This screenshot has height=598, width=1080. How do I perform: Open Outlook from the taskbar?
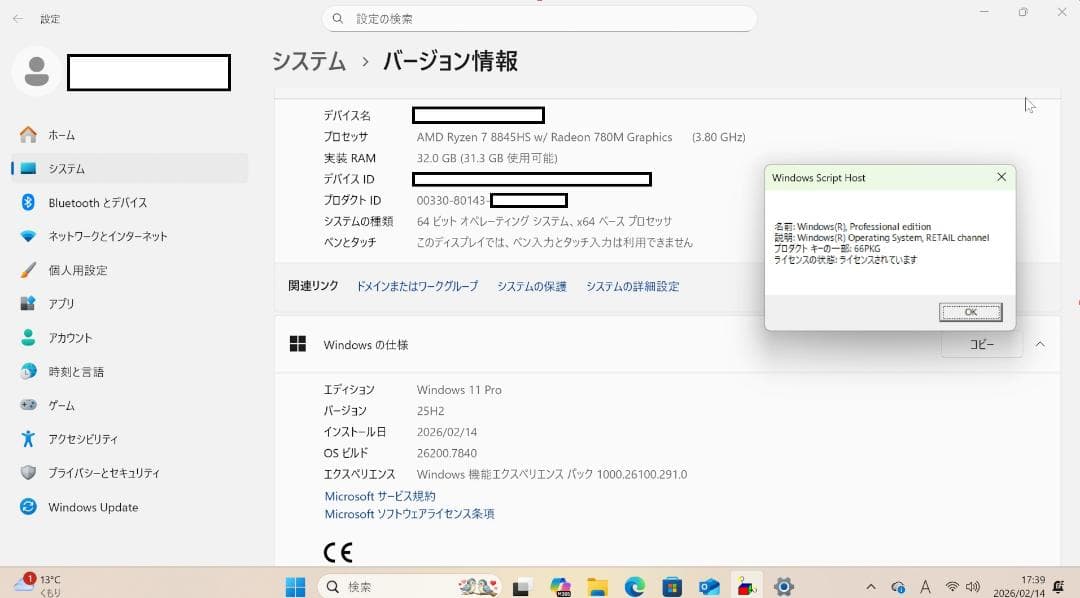(x=709, y=586)
